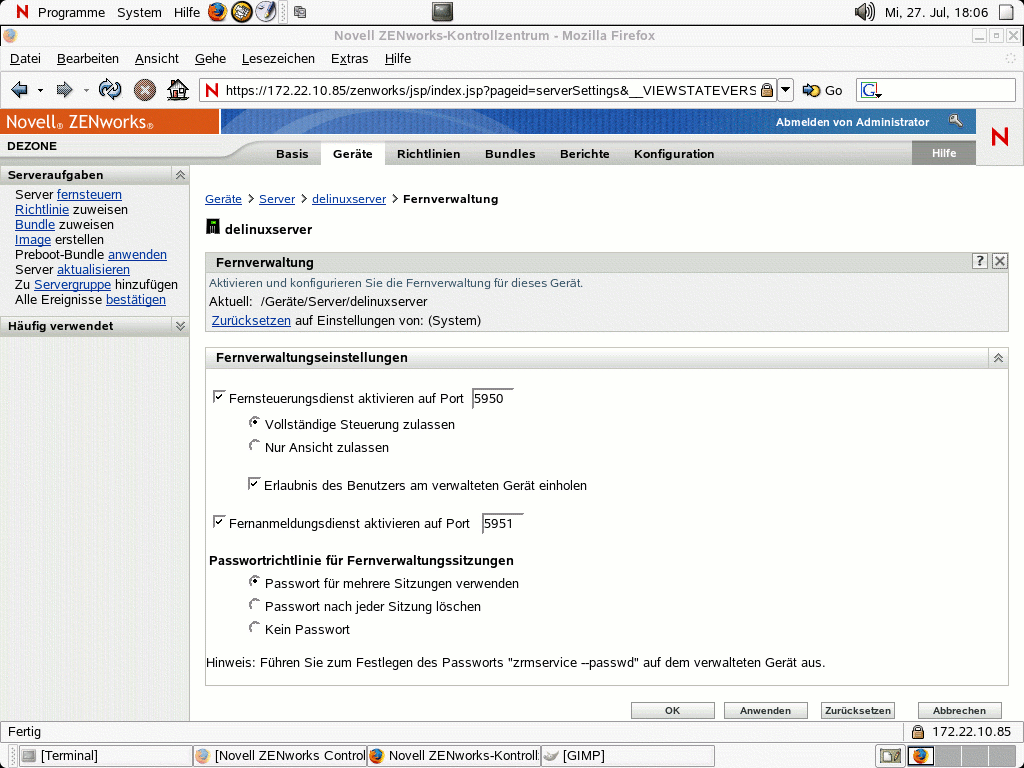1024x768 pixels.
Task: Close the Fernverwaltung panel with X icon
Action: pyautogui.click(x=999, y=261)
